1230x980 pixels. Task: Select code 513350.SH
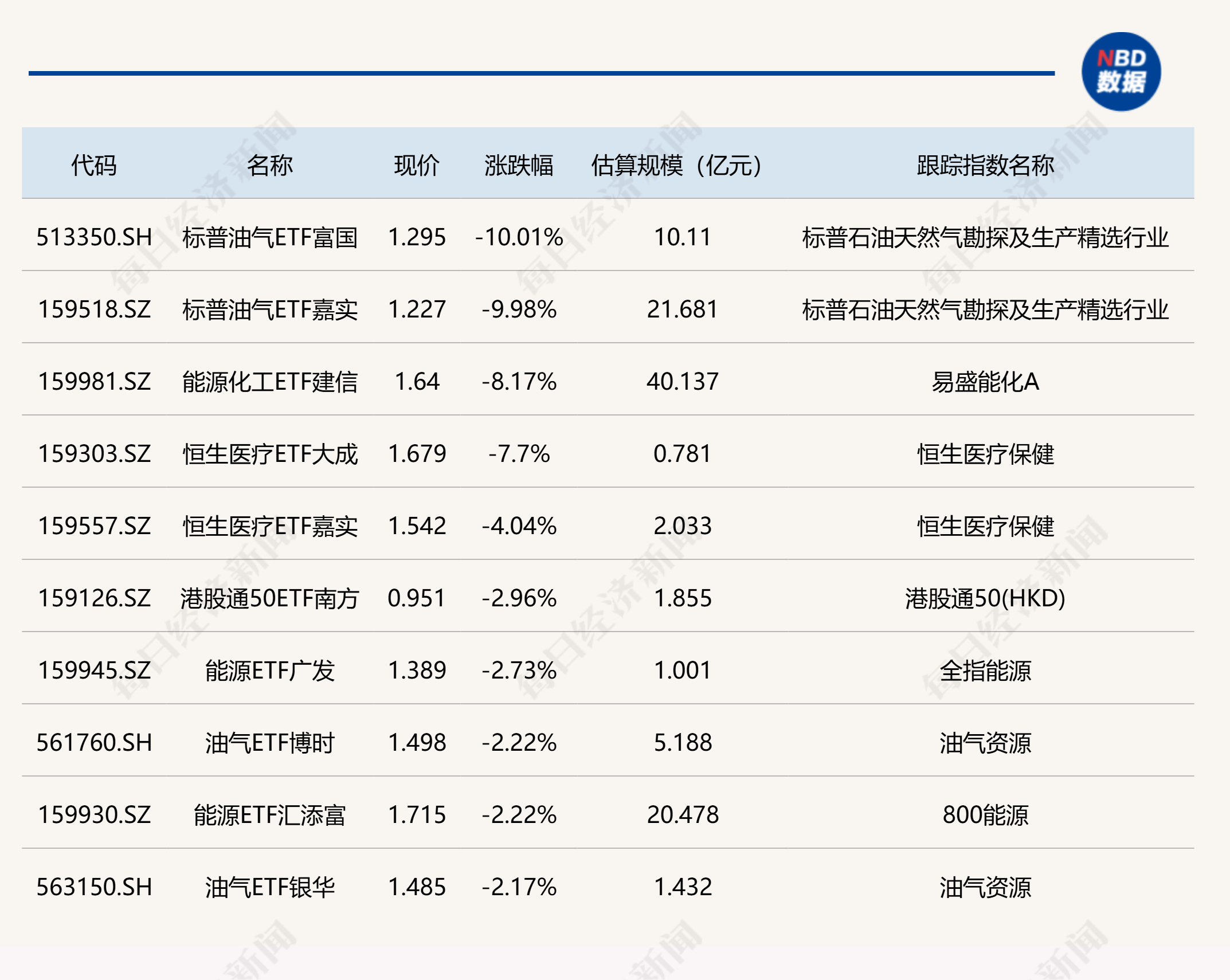[95, 237]
